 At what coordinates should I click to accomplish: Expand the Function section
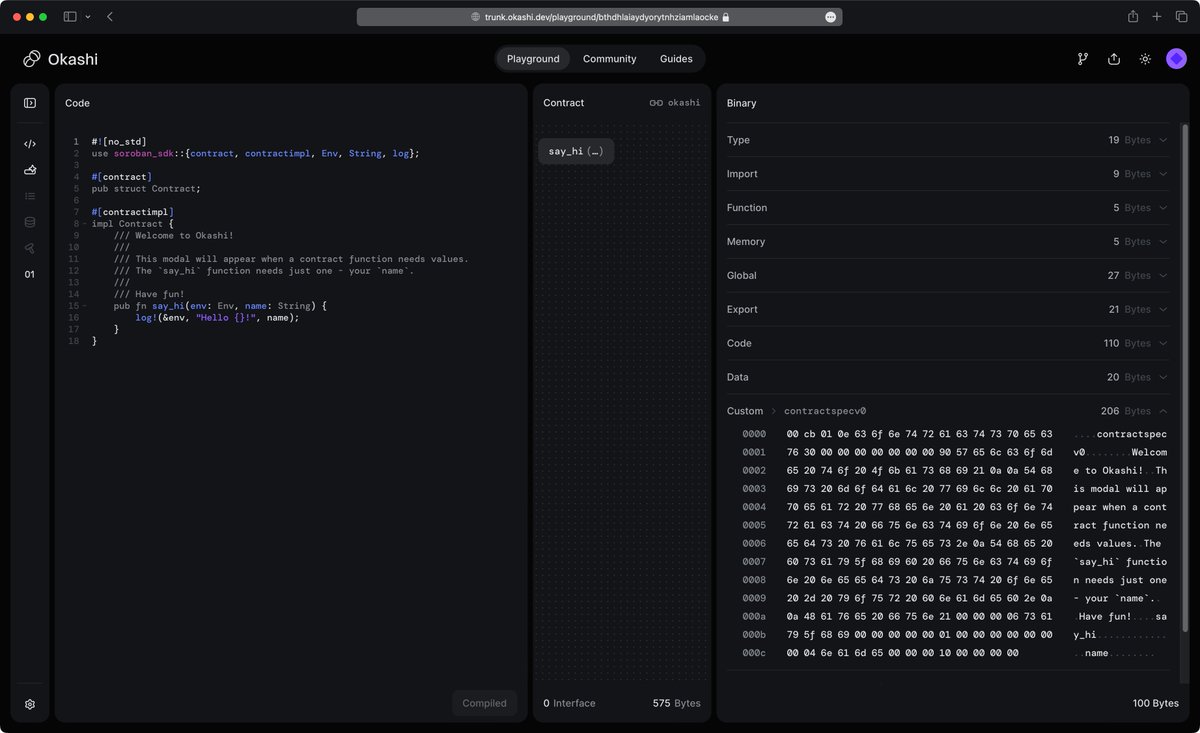click(x=947, y=208)
